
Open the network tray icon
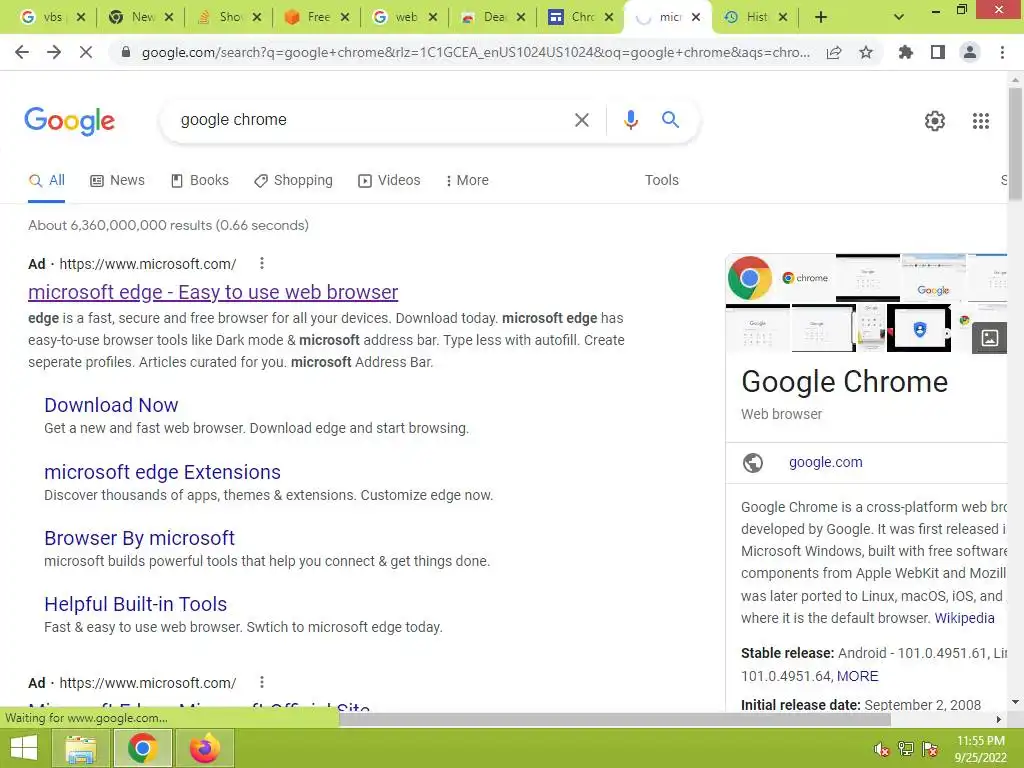point(906,749)
